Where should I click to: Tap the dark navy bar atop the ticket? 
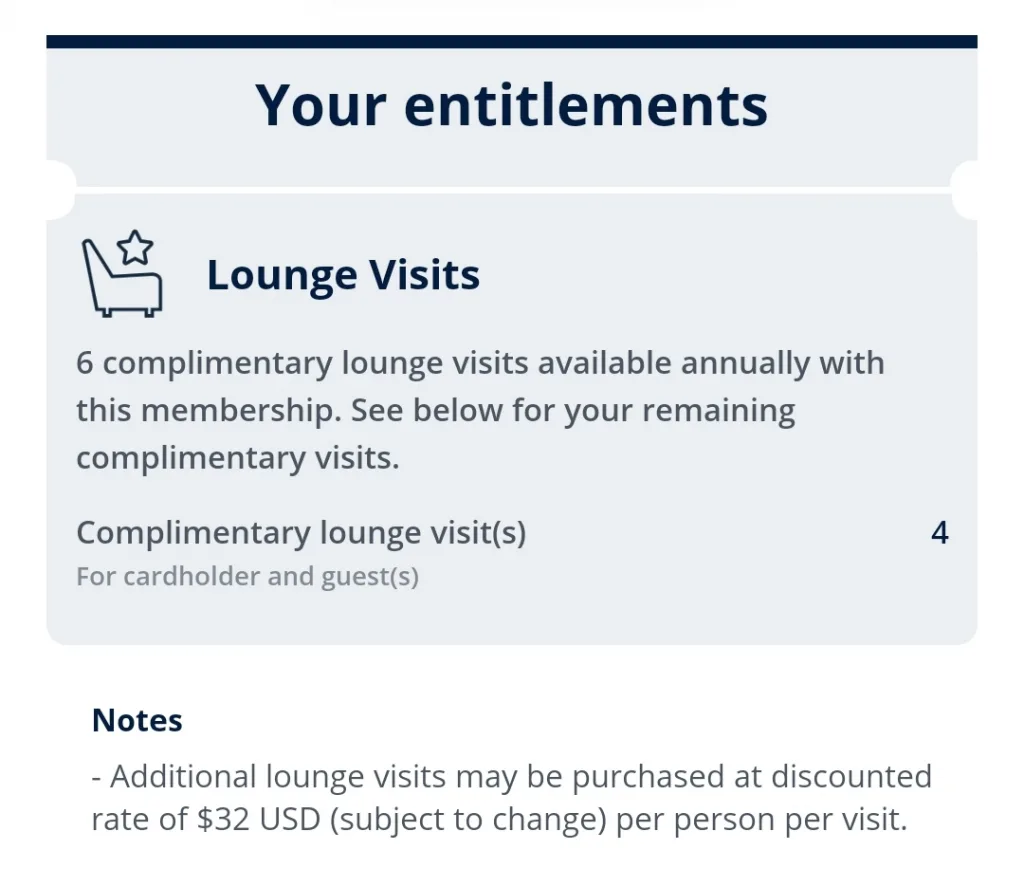click(511, 42)
